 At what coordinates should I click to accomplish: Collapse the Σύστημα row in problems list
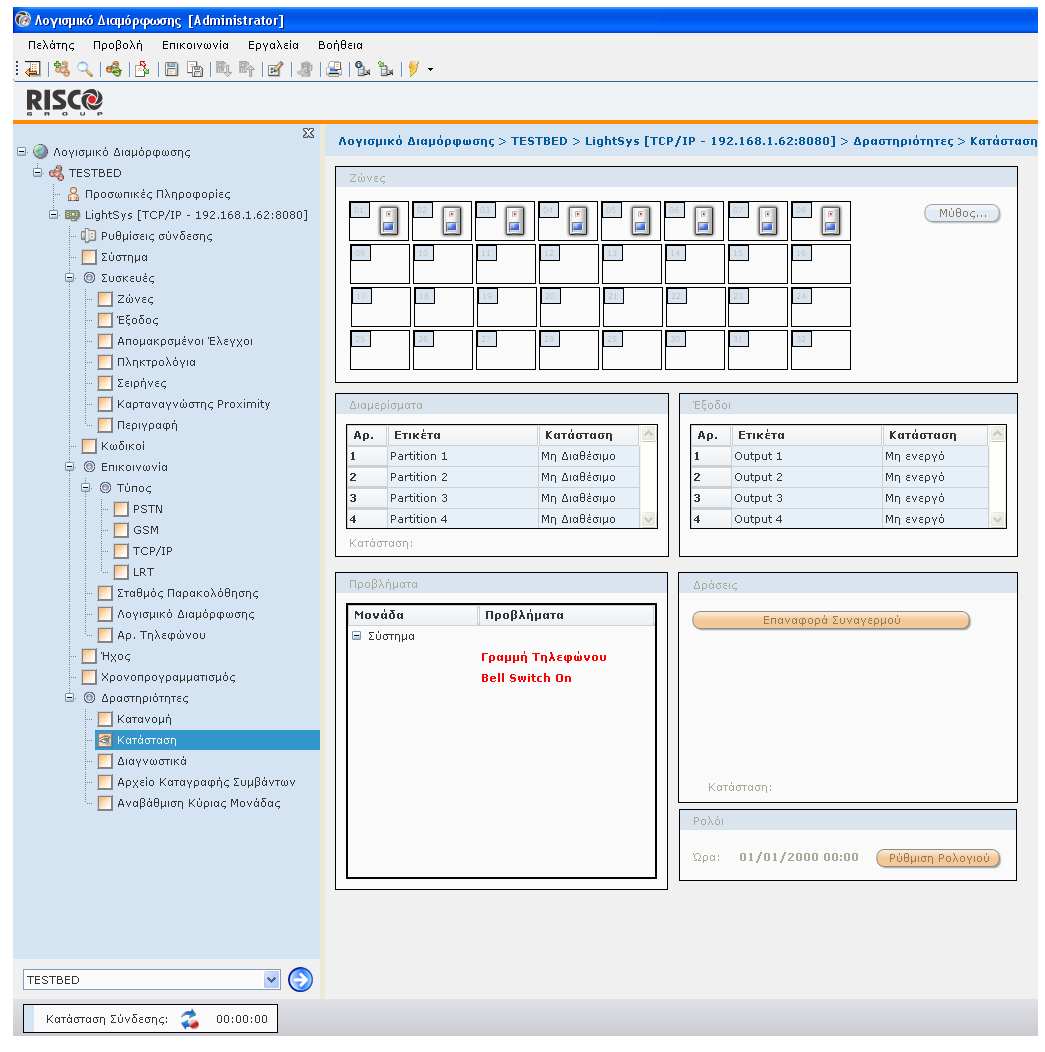click(357, 636)
